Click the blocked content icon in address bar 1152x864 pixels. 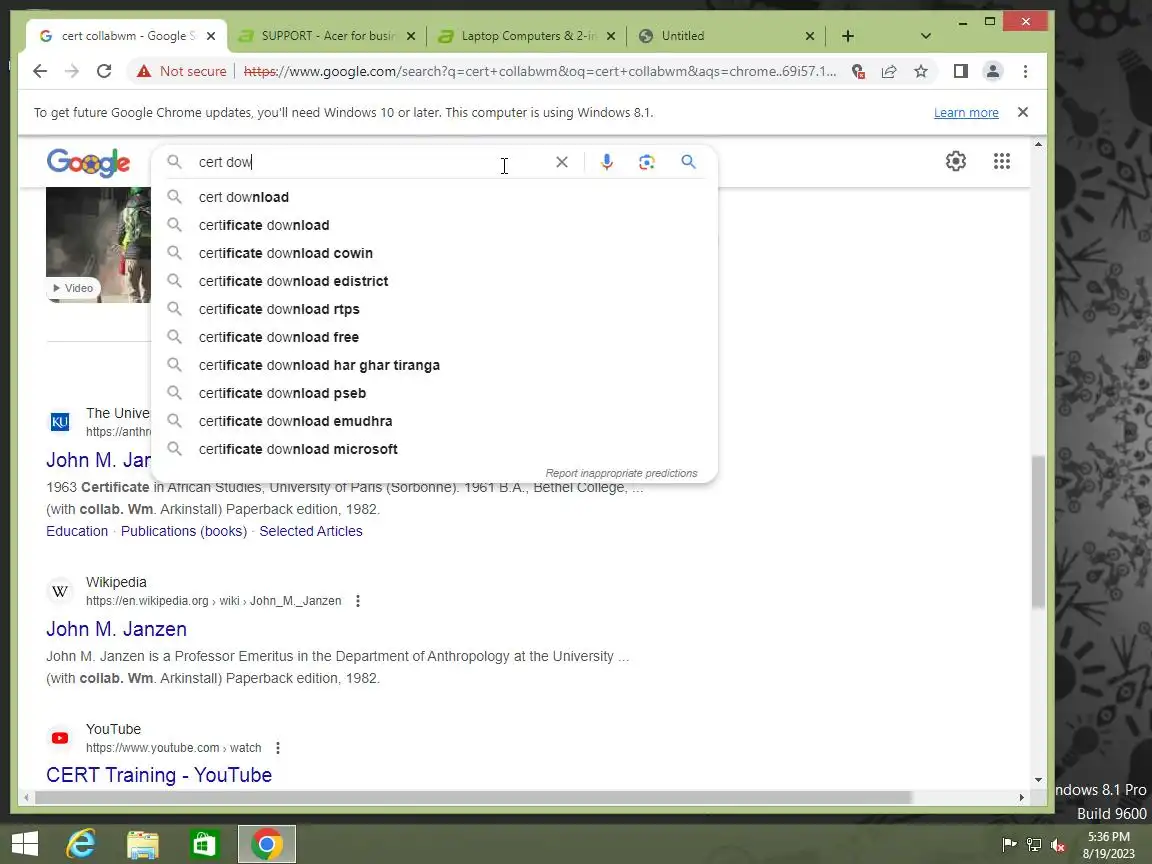click(x=857, y=71)
